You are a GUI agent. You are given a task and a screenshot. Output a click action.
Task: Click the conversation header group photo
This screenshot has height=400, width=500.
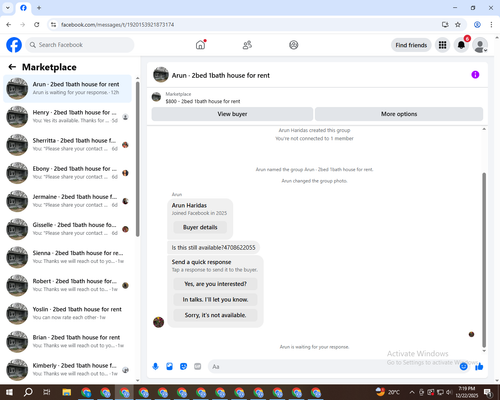(x=161, y=75)
